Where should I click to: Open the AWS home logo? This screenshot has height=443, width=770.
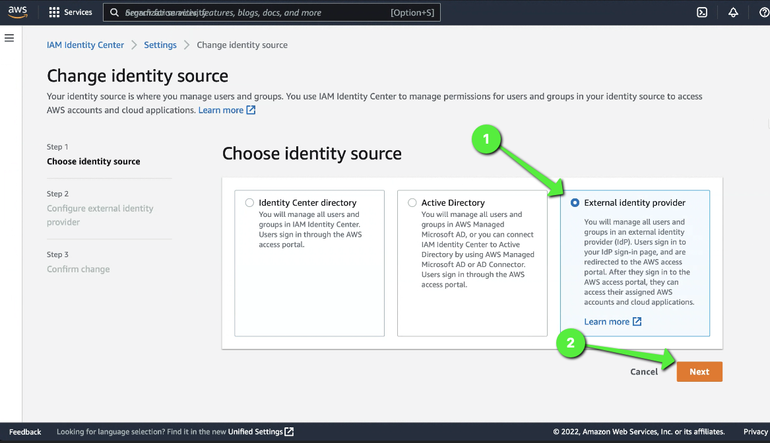[18, 12]
